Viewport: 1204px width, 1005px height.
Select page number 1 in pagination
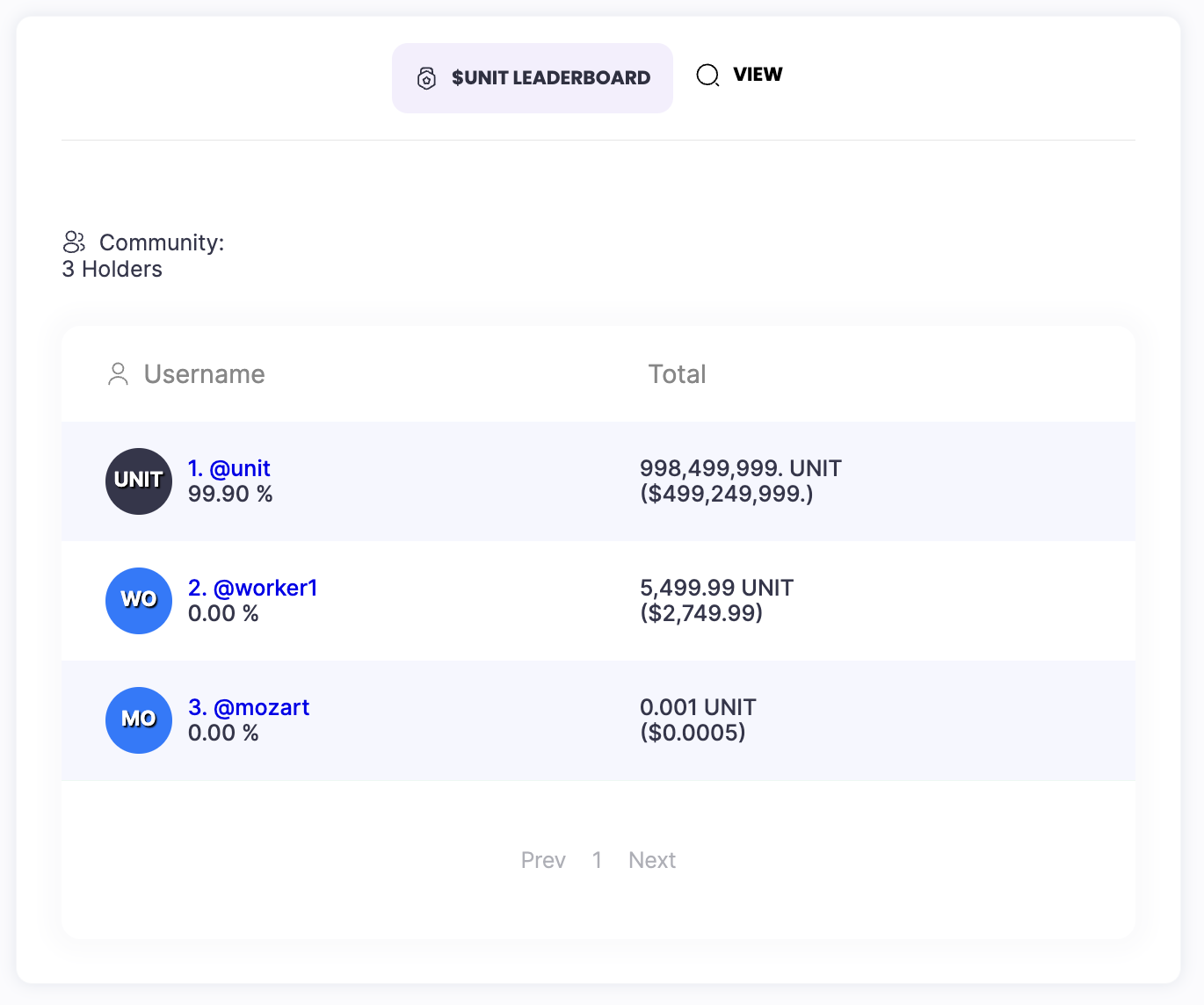click(x=597, y=860)
